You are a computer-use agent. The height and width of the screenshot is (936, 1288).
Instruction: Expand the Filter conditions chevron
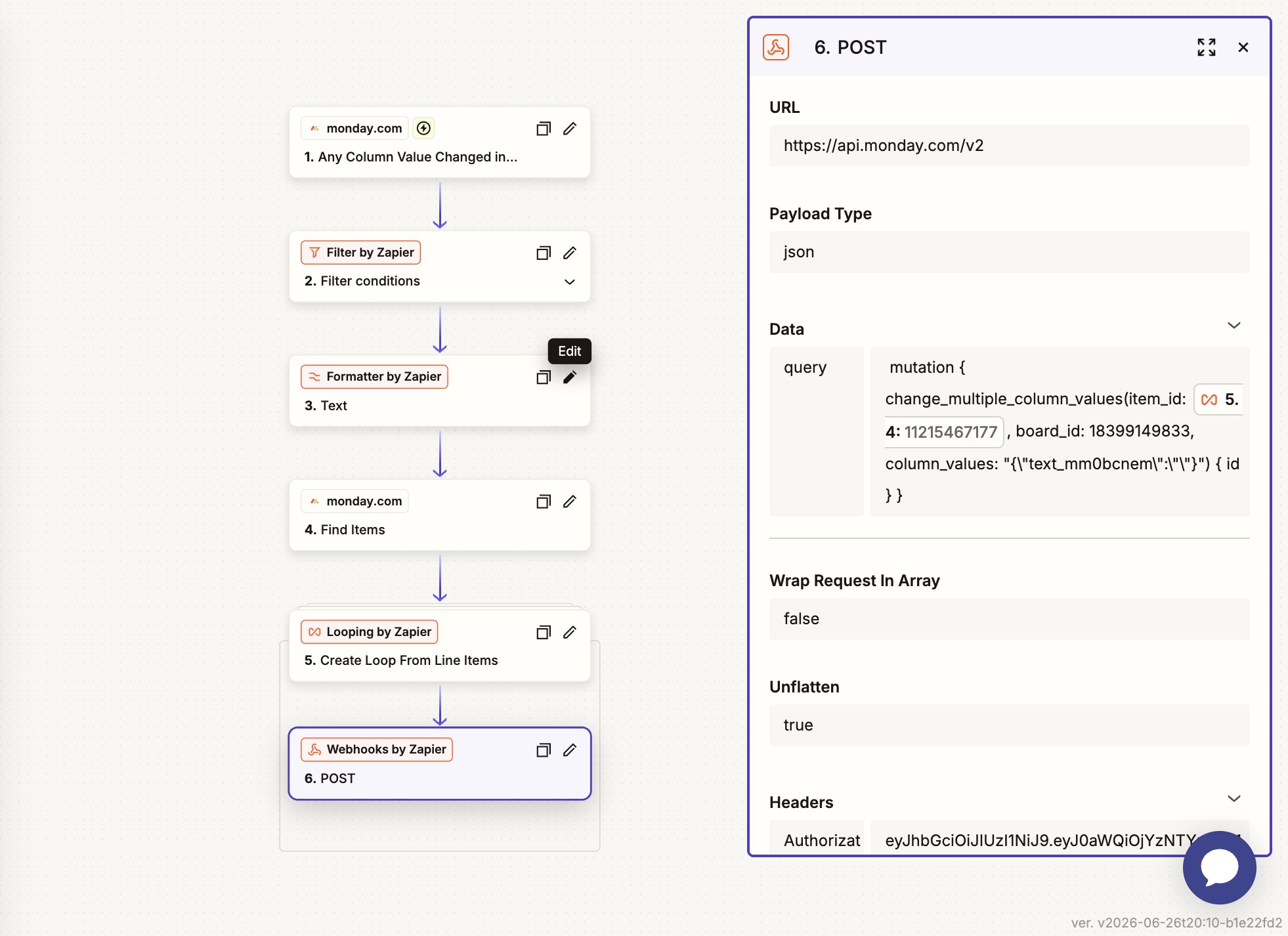pos(570,282)
